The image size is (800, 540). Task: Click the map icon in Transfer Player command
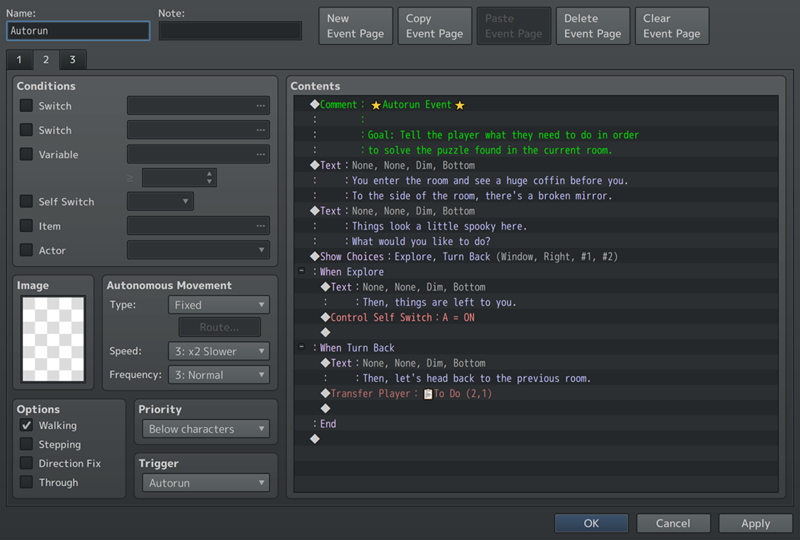pyautogui.click(x=428, y=394)
